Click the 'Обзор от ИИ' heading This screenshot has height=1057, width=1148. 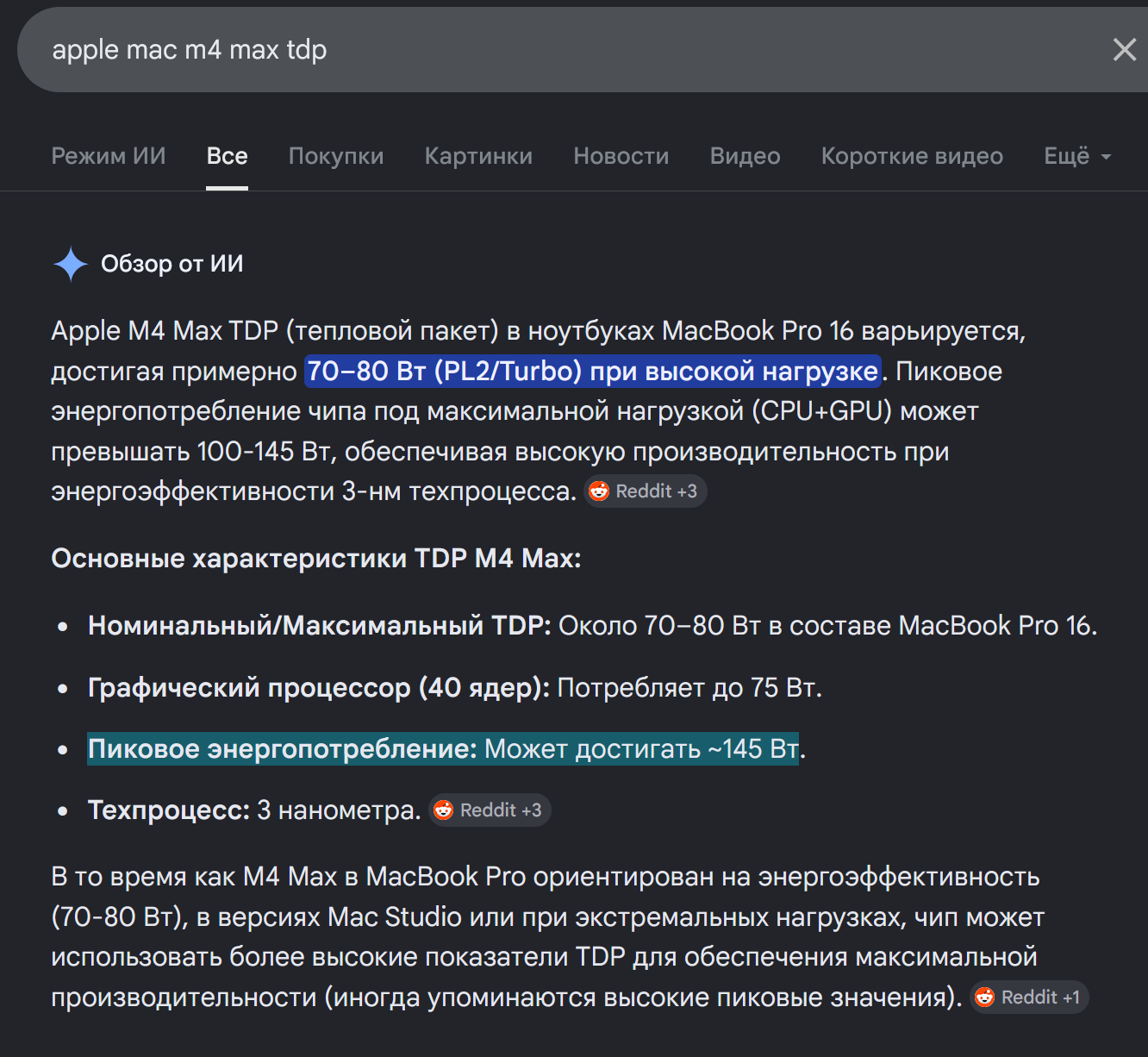(x=172, y=264)
